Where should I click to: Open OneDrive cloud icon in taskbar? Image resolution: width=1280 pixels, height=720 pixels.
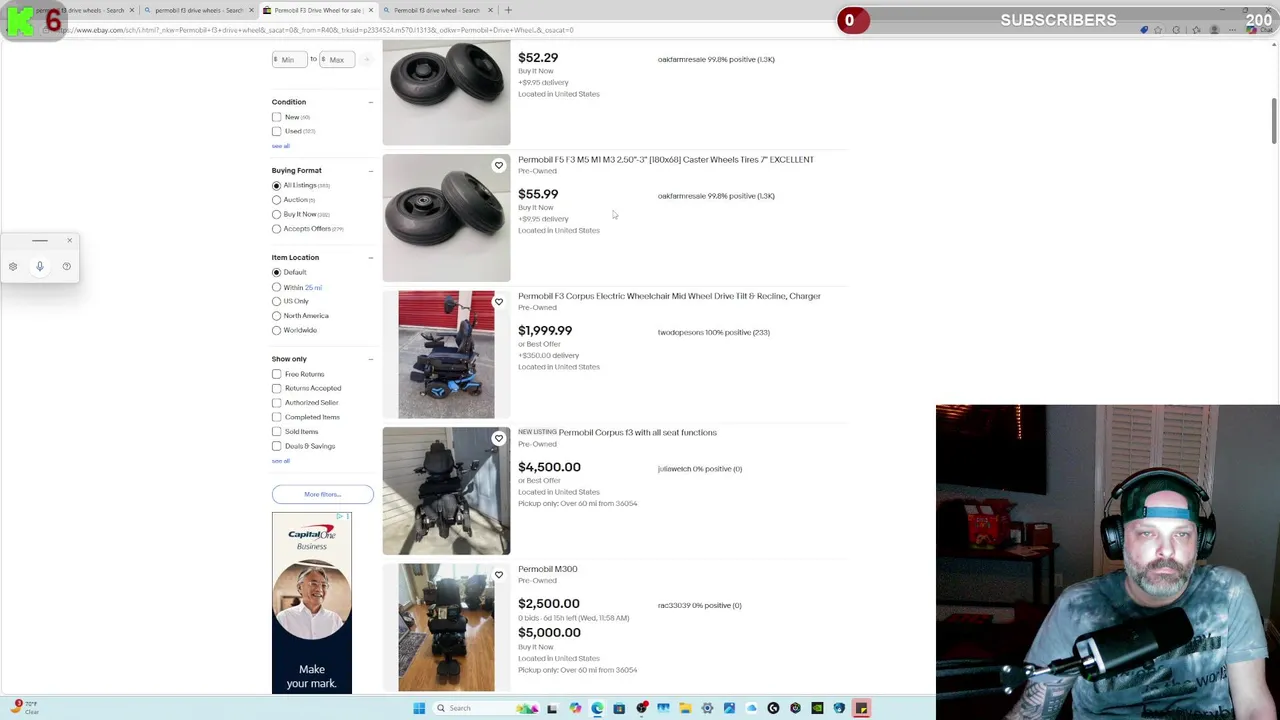pos(751,708)
